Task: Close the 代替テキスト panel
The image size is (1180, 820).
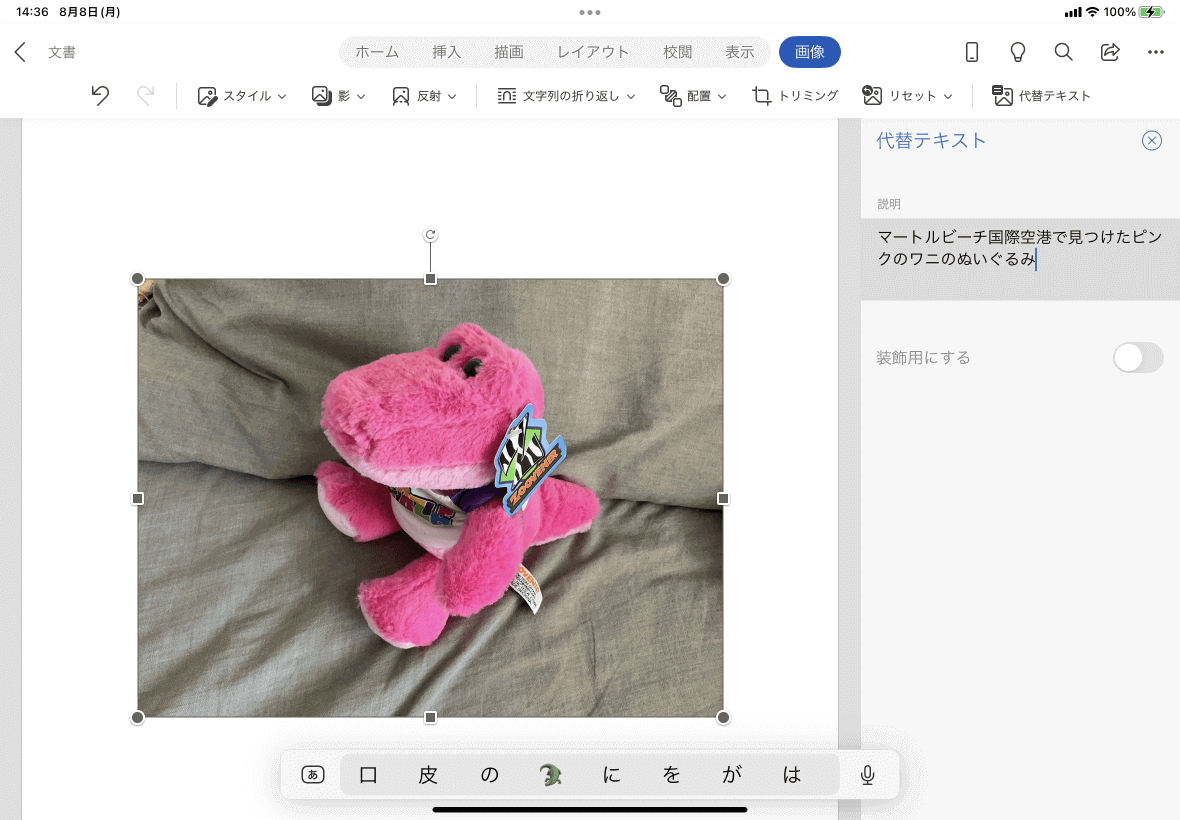Action: 1151,141
